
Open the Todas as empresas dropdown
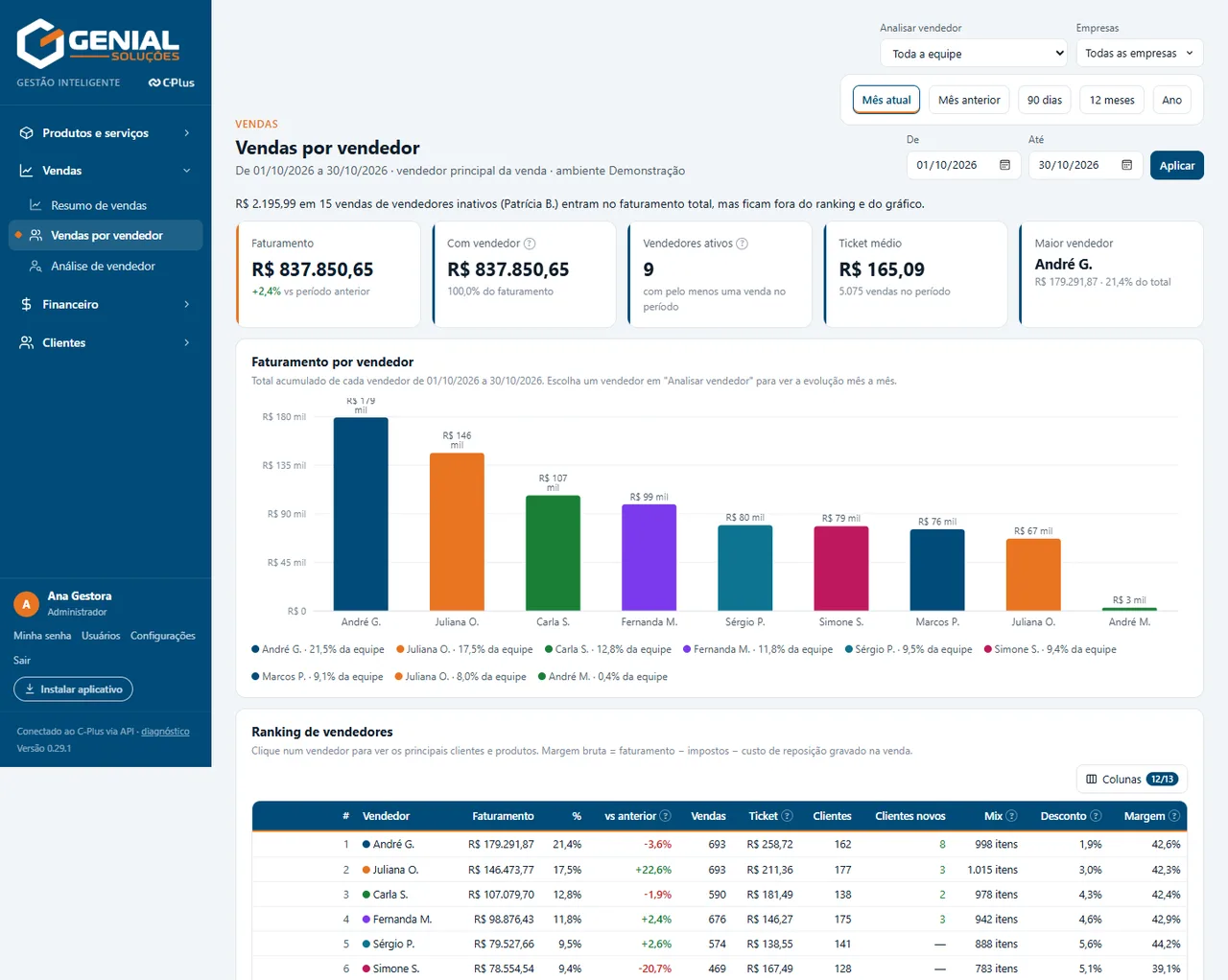pos(1140,54)
